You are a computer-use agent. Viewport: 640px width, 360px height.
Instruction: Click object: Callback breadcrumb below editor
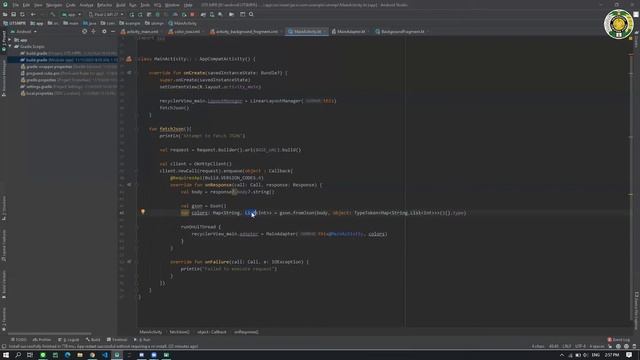point(211,332)
